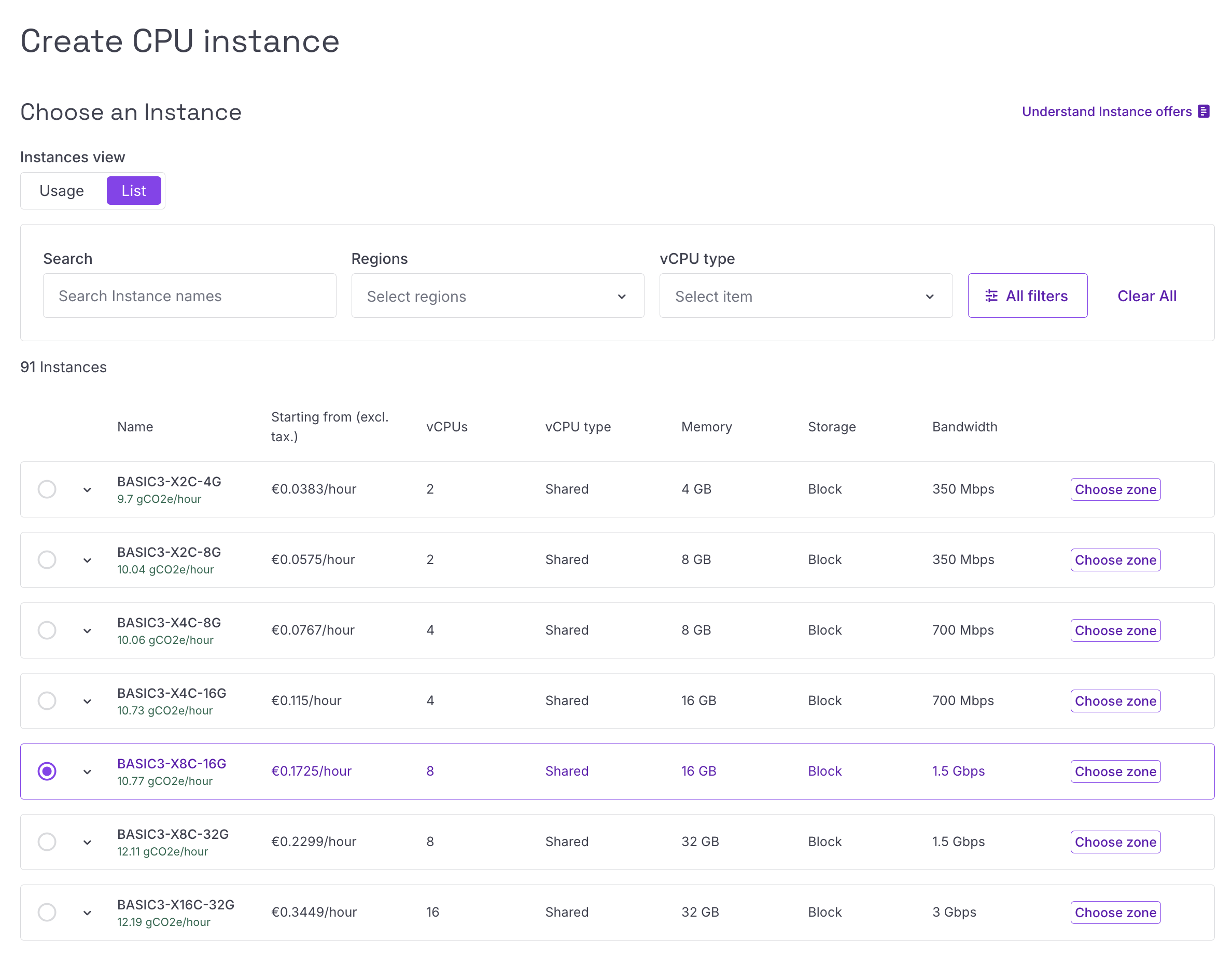Viewport: 1232px width, 954px height.
Task: Expand the BASIC3-X4C-16G row chevron
Action: click(x=88, y=702)
